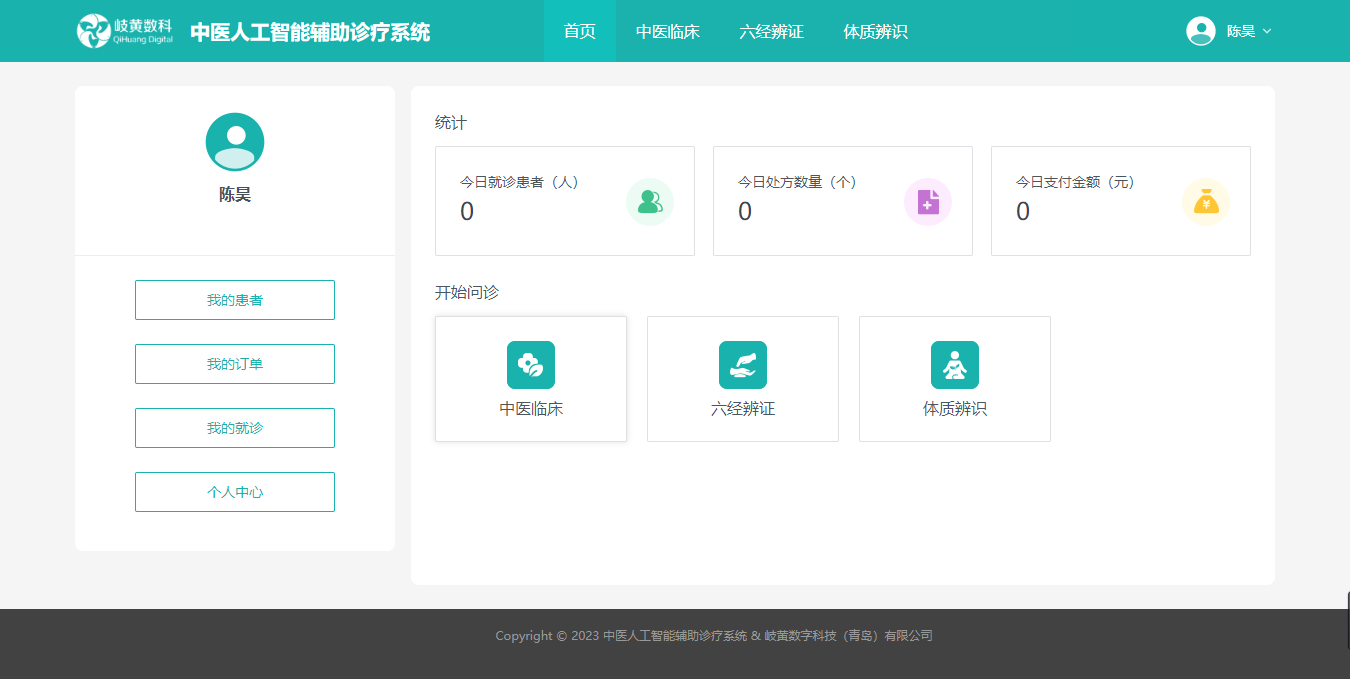1350x679 pixels.
Task: Click the QiHuang Digital logo icon
Action: tap(93, 31)
